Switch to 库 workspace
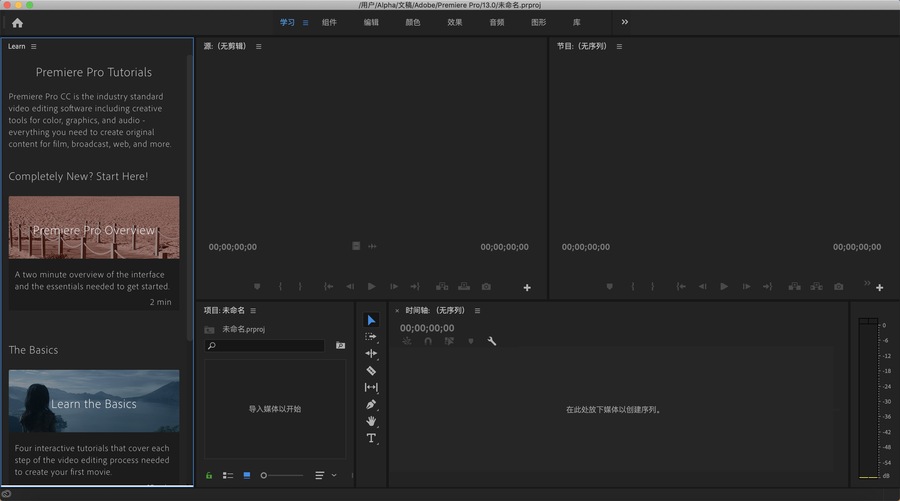The height and width of the screenshot is (501, 900). (x=576, y=22)
